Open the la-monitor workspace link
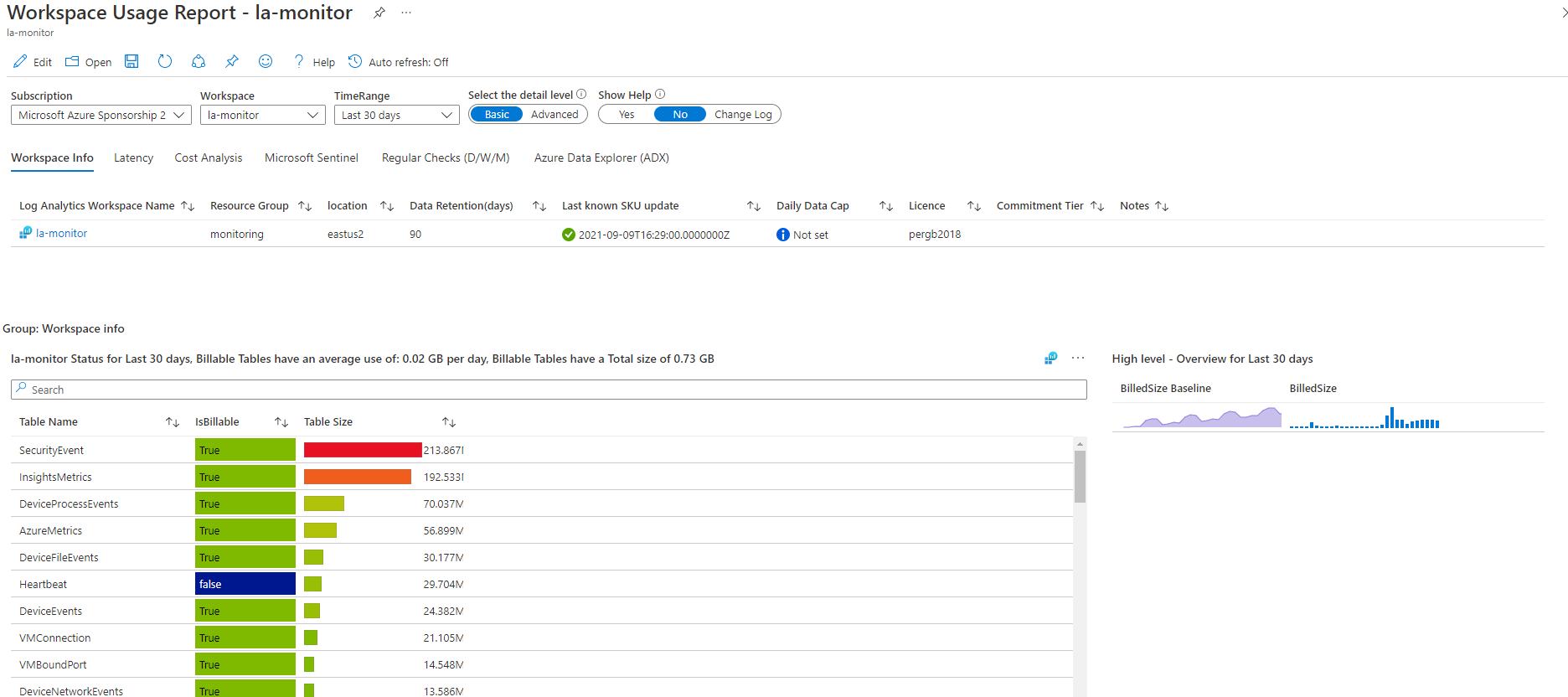Screen dimensions: 1568x697 tap(61, 234)
